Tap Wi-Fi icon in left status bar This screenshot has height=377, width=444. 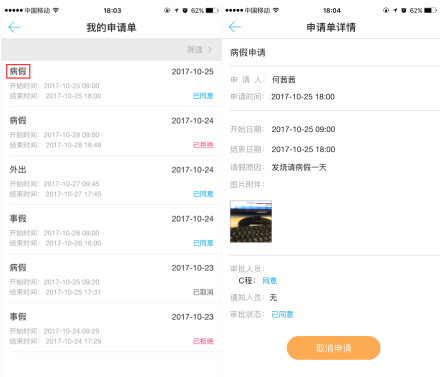[56, 10]
